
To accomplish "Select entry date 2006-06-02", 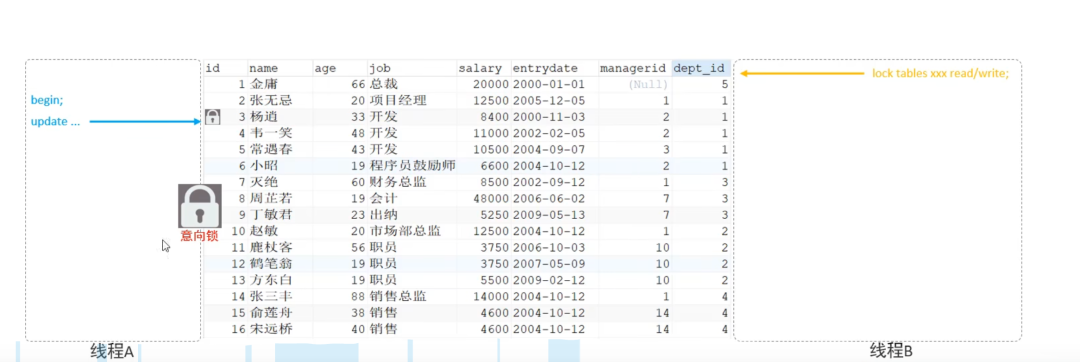I will [548, 199].
